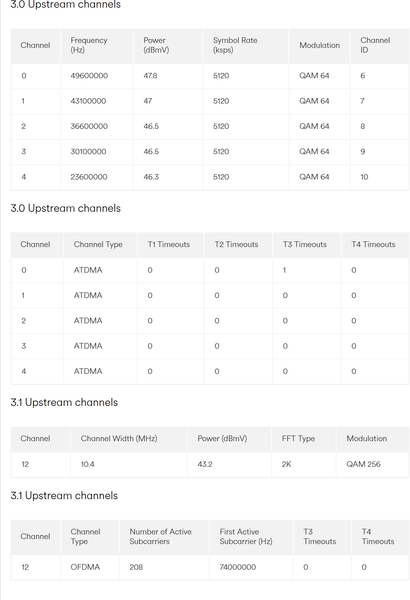This screenshot has height=600, width=410.
Task: Click Channel ID value 10
Action: click(364, 177)
